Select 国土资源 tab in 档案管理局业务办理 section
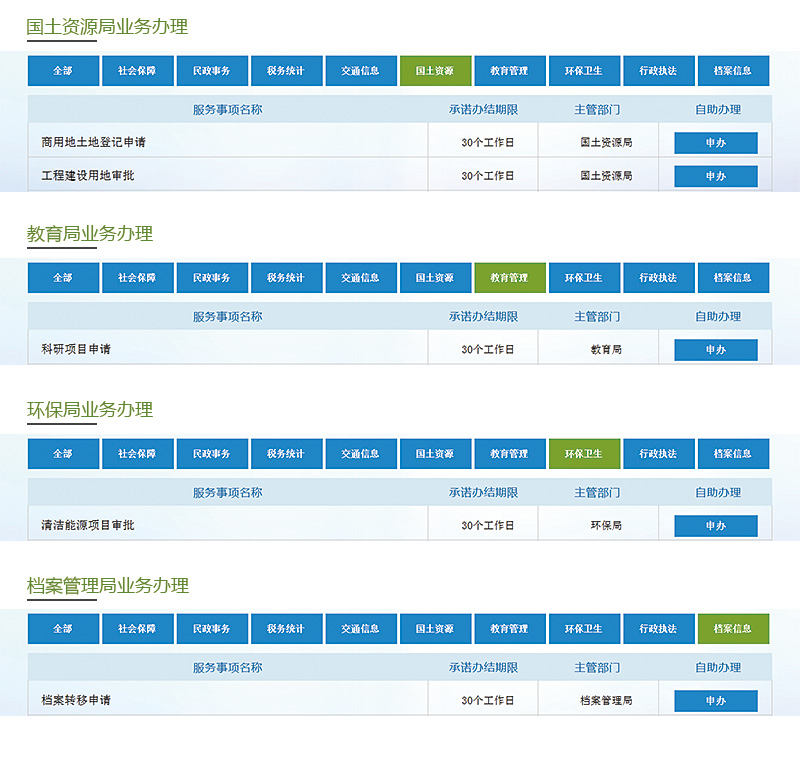This screenshot has height=763, width=800. (x=436, y=629)
